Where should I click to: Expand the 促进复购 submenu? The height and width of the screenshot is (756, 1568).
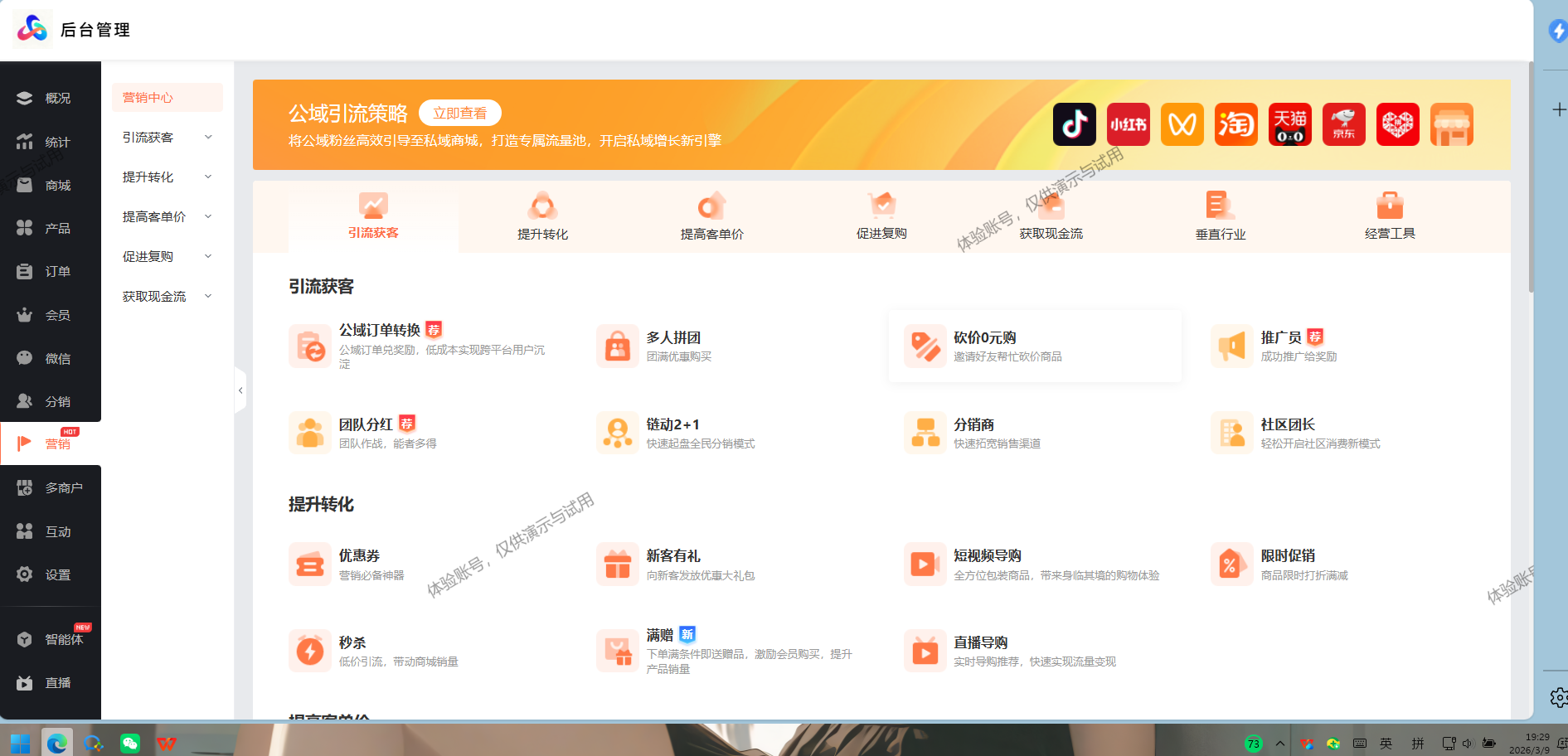pyautogui.click(x=166, y=256)
